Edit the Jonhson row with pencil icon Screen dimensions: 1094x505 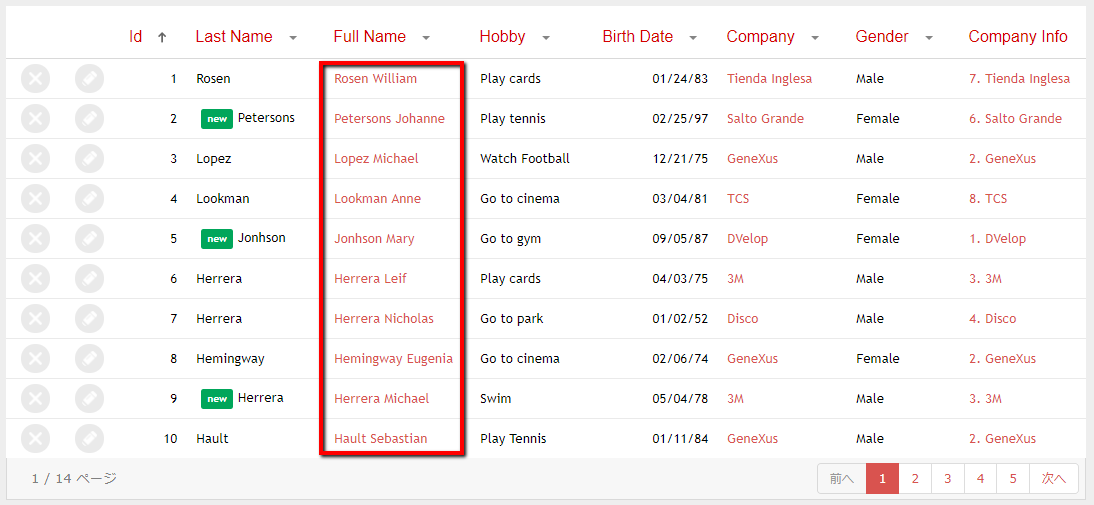pos(89,239)
